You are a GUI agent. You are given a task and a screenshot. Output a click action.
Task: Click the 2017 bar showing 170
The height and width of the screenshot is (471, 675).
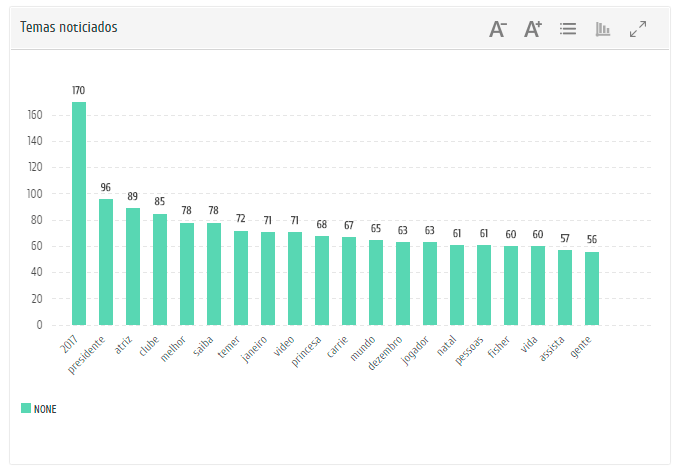click(x=79, y=213)
